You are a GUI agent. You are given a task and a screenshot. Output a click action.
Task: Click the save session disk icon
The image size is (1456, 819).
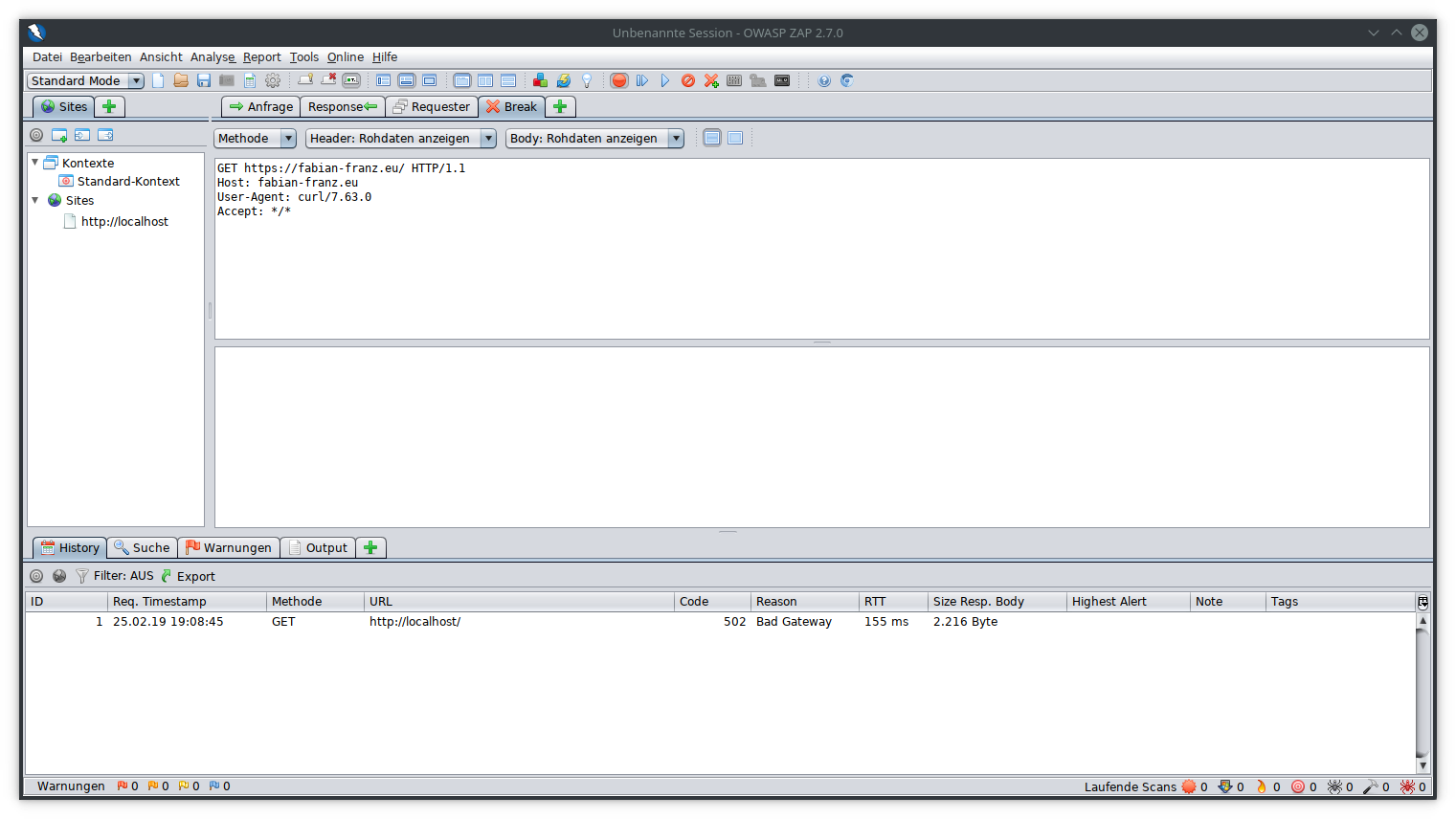pos(204,81)
